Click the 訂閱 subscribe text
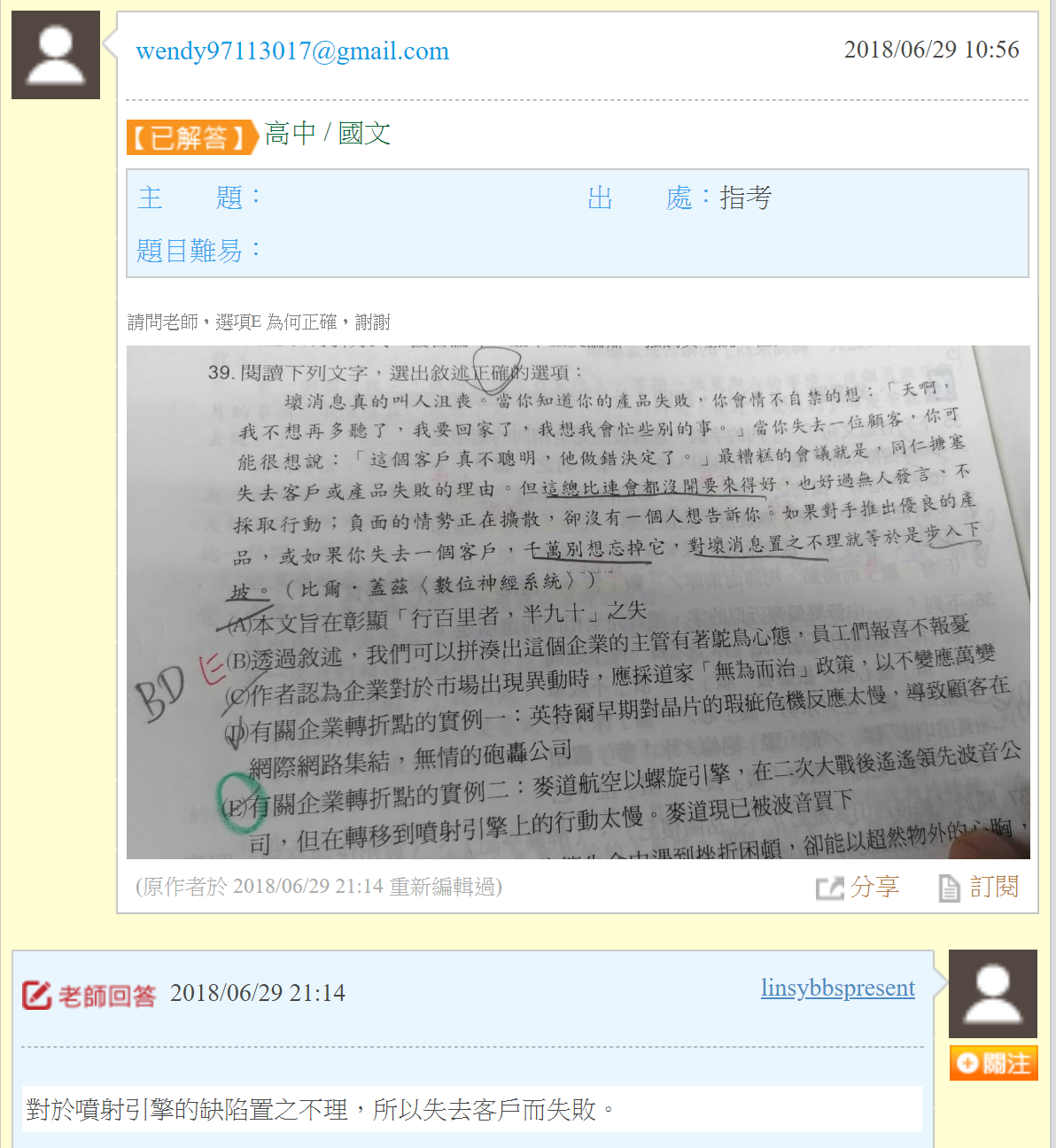Image resolution: width=1056 pixels, height=1148 pixels. click(994, 887)
